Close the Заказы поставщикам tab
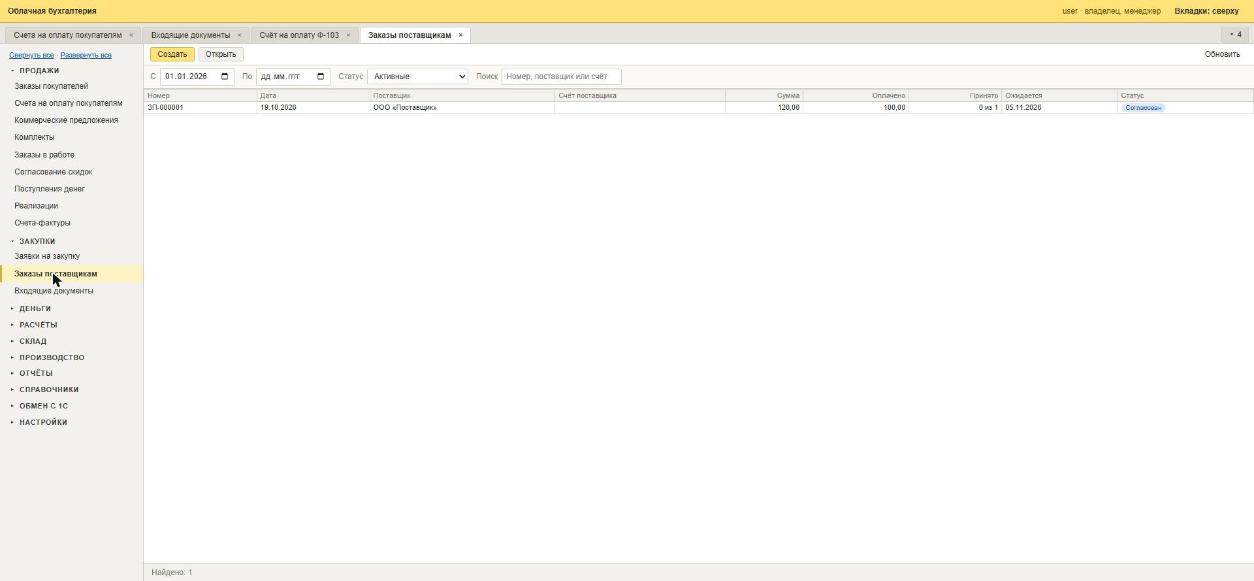 [x=460, y=35]
